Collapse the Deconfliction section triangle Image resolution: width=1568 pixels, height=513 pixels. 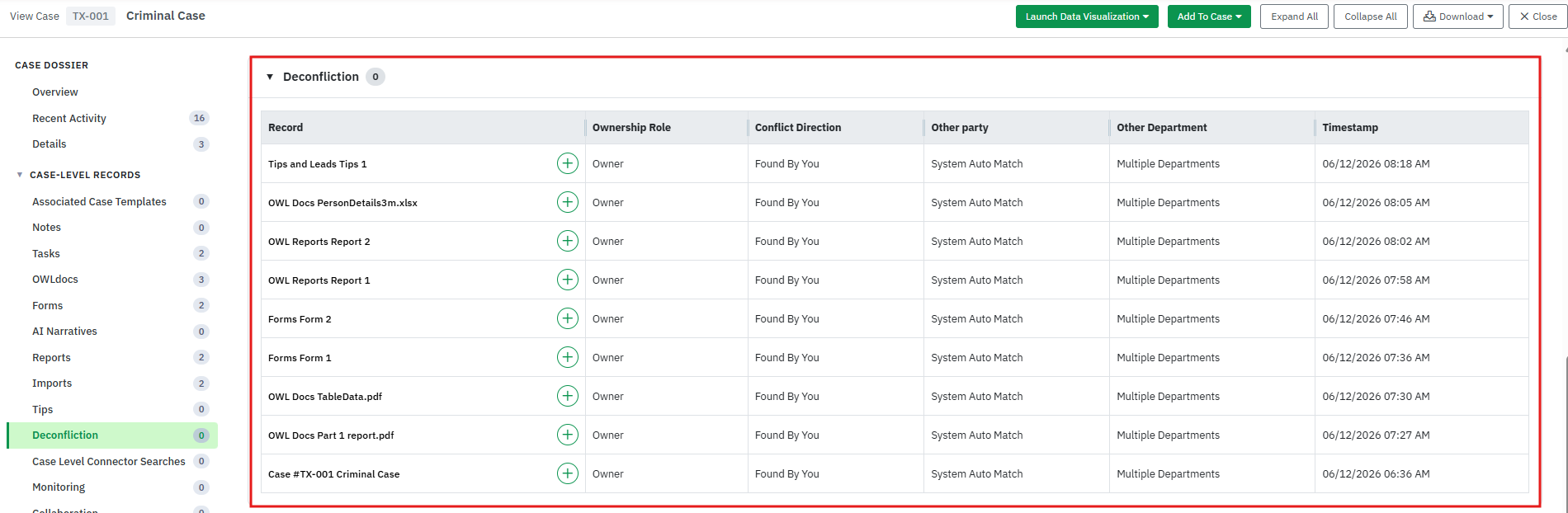[x=270, y=77]
